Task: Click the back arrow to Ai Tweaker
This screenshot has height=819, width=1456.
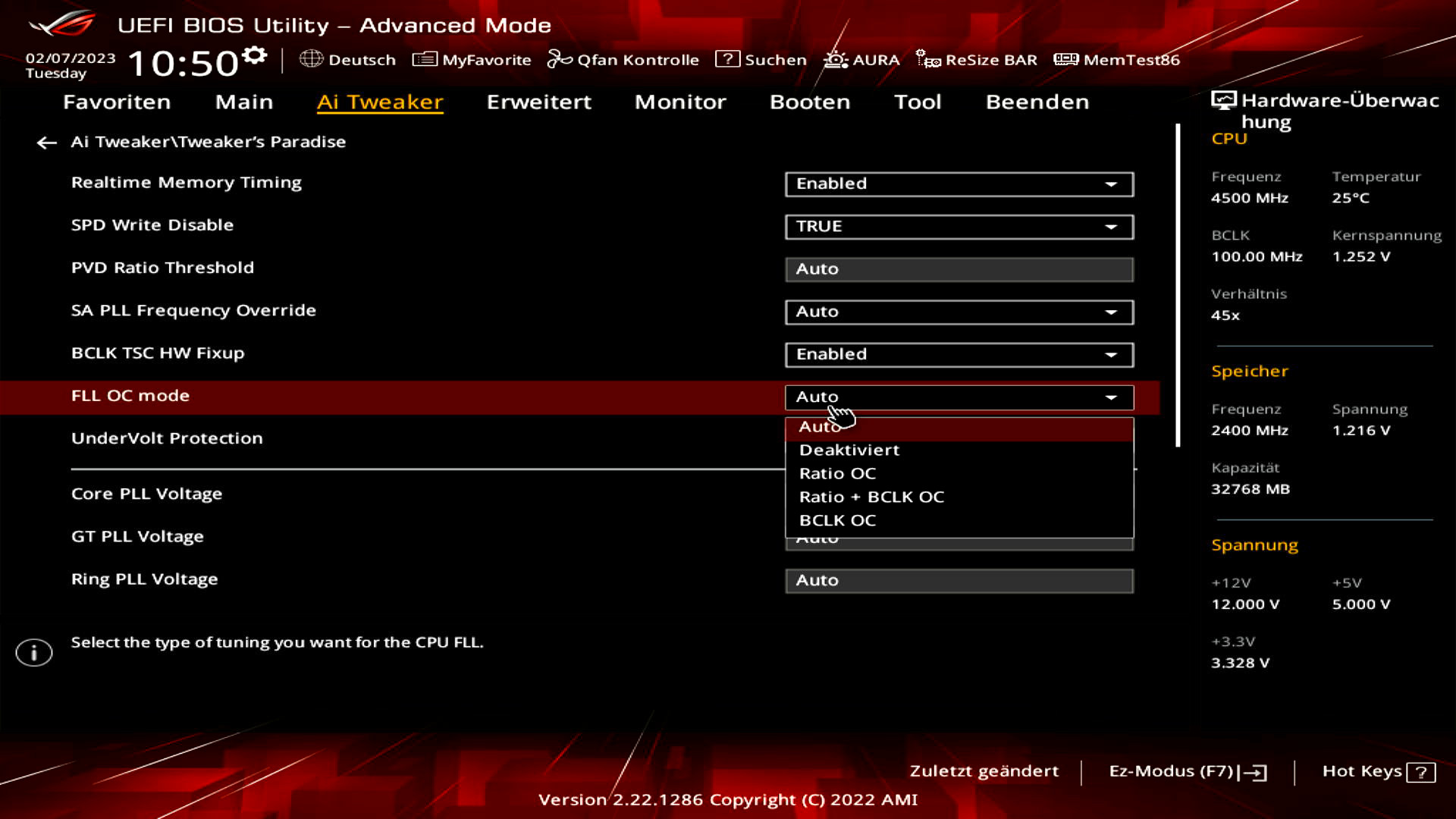Action: pyautogui.click(x=47, y=143)
